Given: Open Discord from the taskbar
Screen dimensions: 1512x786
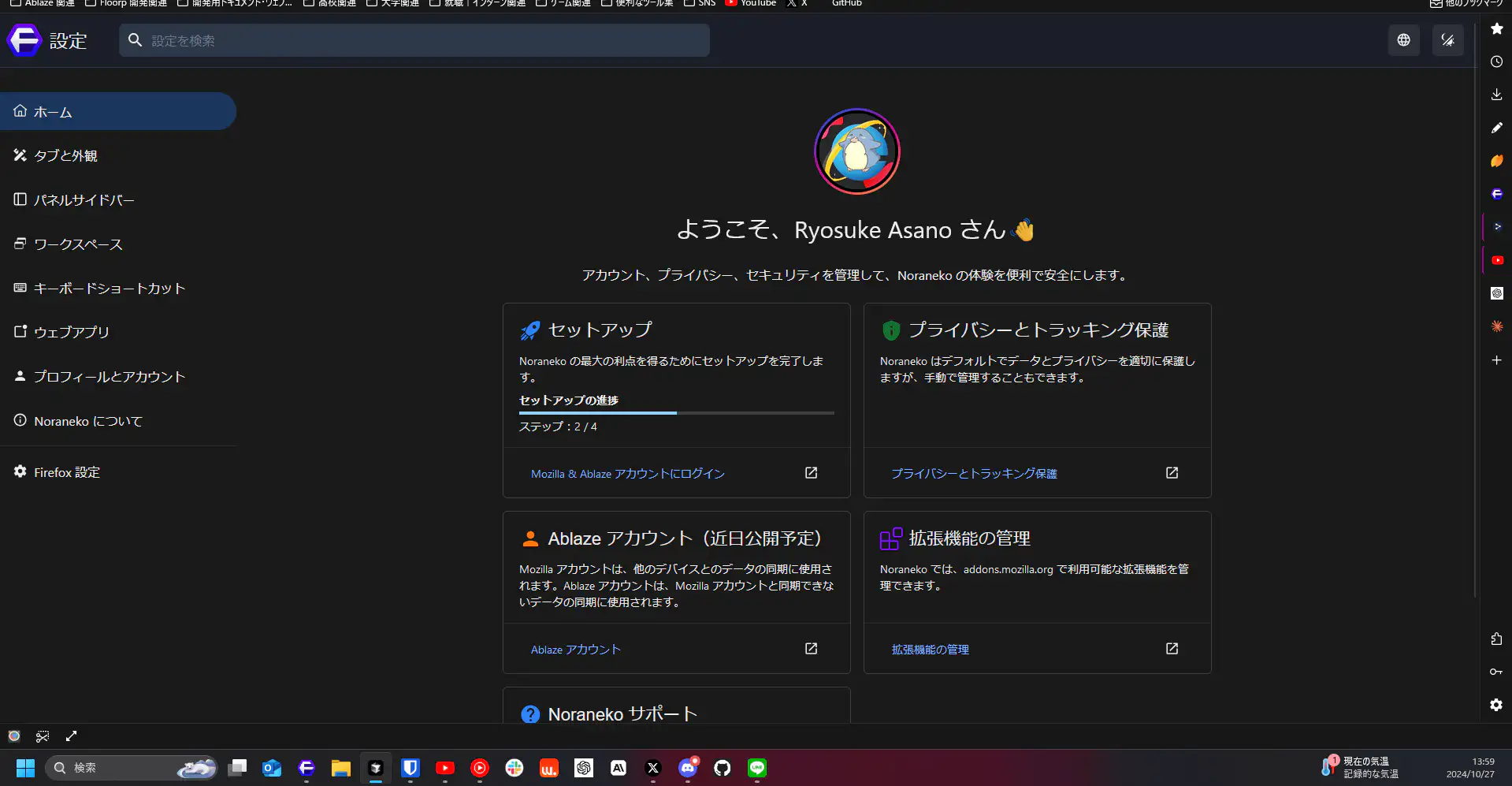Looking at the screenshot, I should pos(688,768).
